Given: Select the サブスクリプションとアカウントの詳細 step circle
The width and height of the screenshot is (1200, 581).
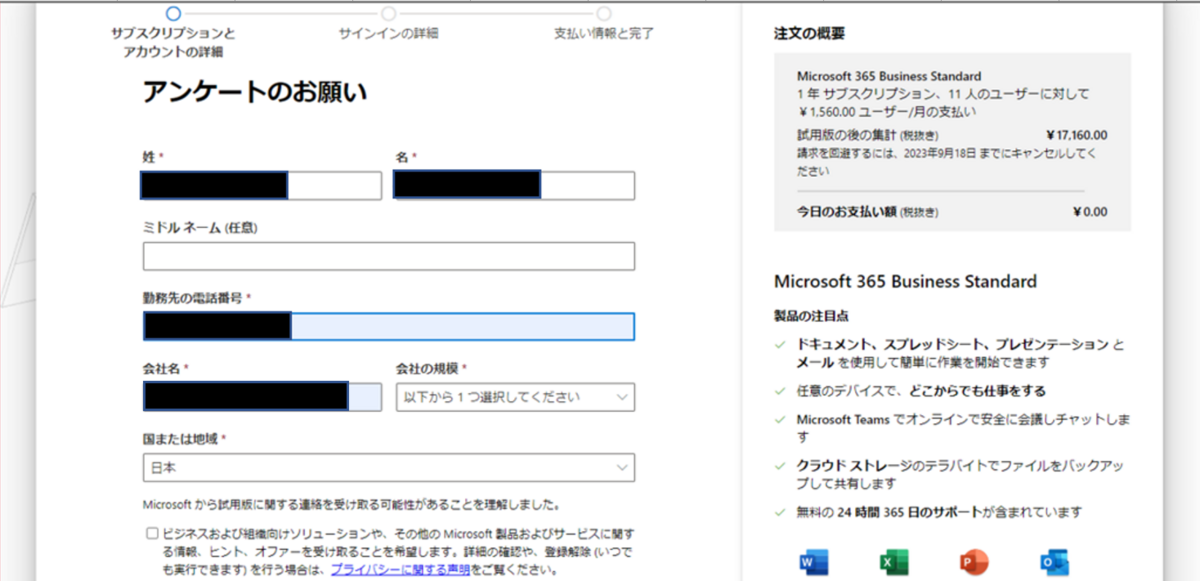Looking at the screenshot, I should click(x=174, y=13).
